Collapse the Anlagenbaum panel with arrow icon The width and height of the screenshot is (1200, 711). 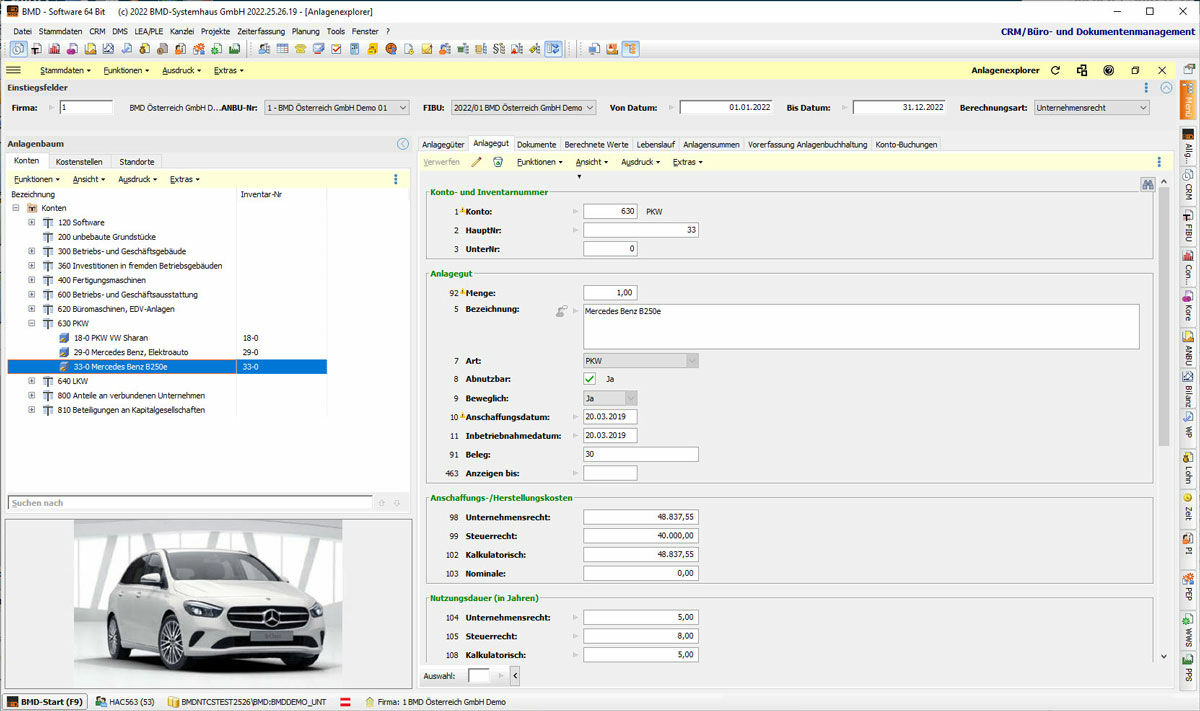coord(403,144)
